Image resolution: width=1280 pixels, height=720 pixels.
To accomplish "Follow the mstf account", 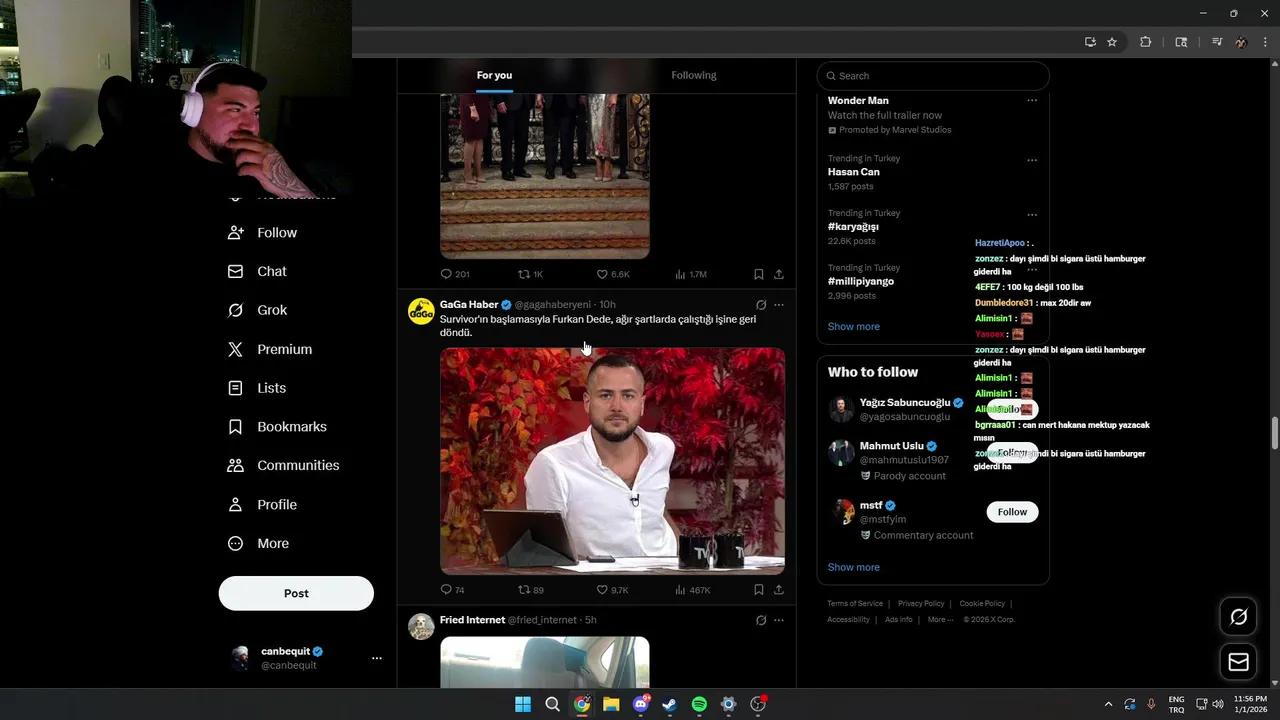I will 1012,512.
